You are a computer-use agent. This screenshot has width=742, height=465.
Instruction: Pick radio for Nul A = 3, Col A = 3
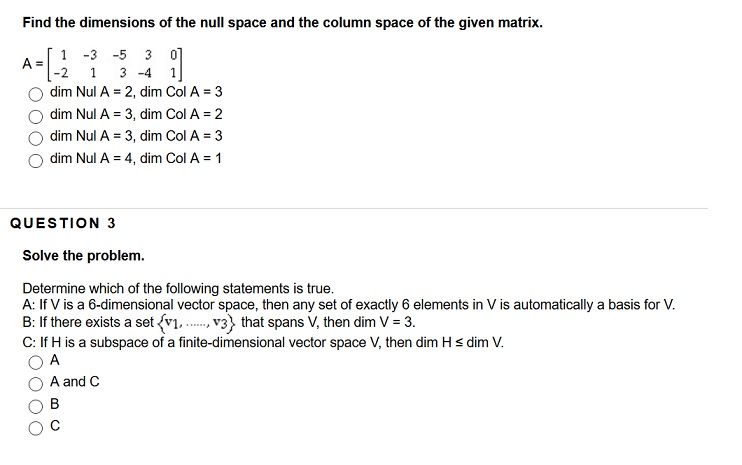click(35, 138)
